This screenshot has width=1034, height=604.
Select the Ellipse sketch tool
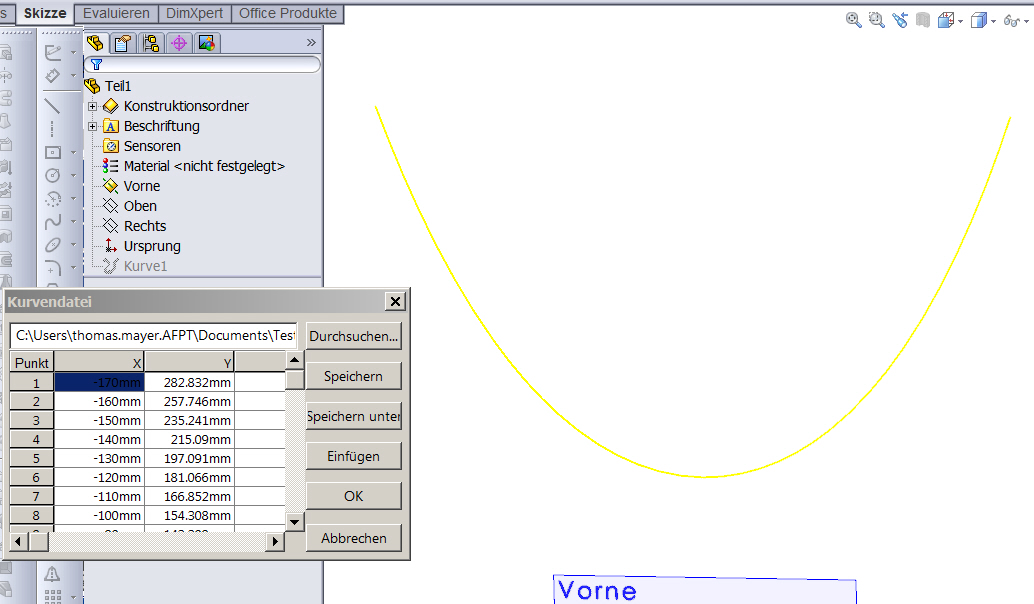53,245
